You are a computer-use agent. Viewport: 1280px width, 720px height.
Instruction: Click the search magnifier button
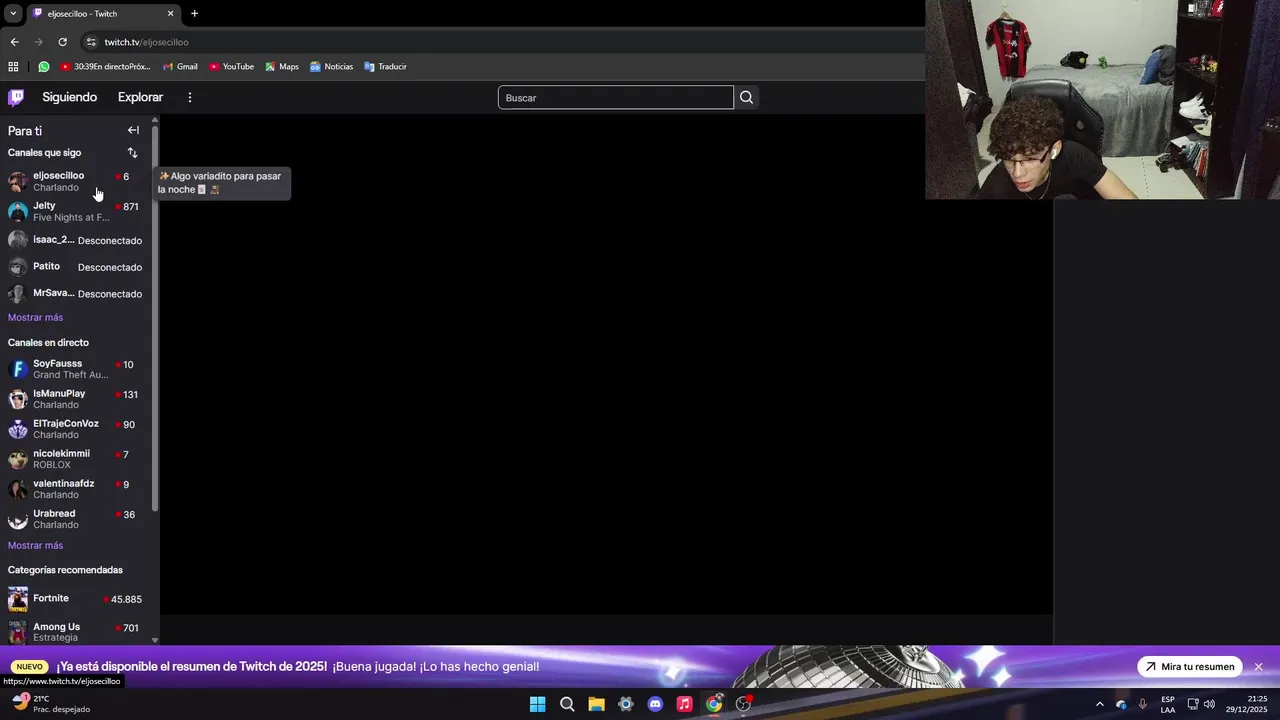tap(746, 97)
